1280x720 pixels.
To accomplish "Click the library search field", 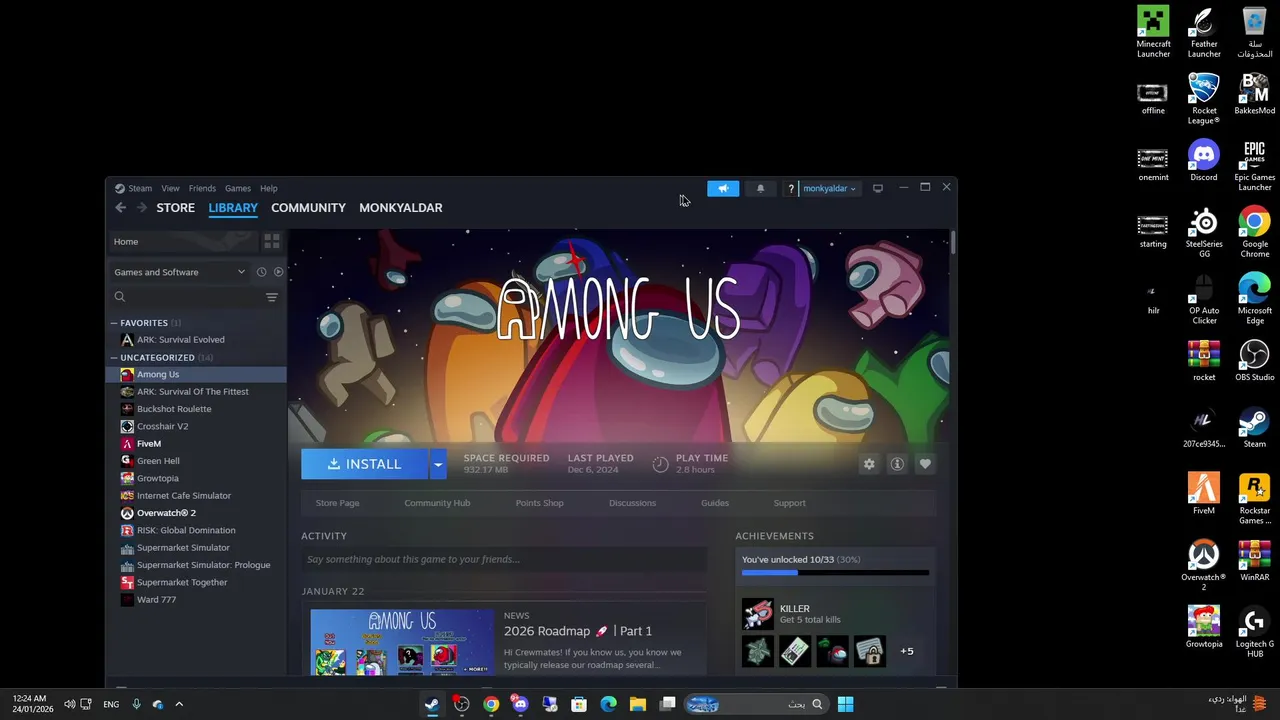I will coord(185,297).
